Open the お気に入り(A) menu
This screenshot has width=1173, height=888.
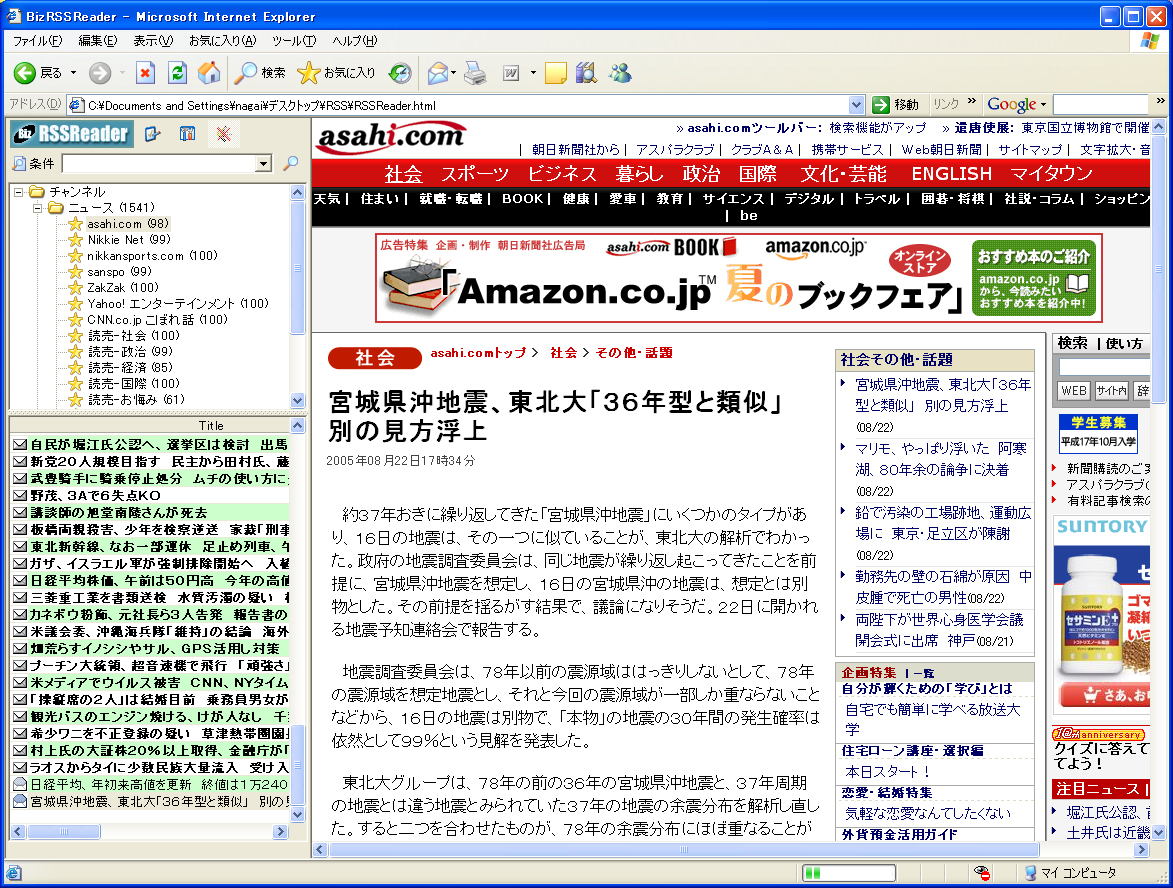pos(222,40)
